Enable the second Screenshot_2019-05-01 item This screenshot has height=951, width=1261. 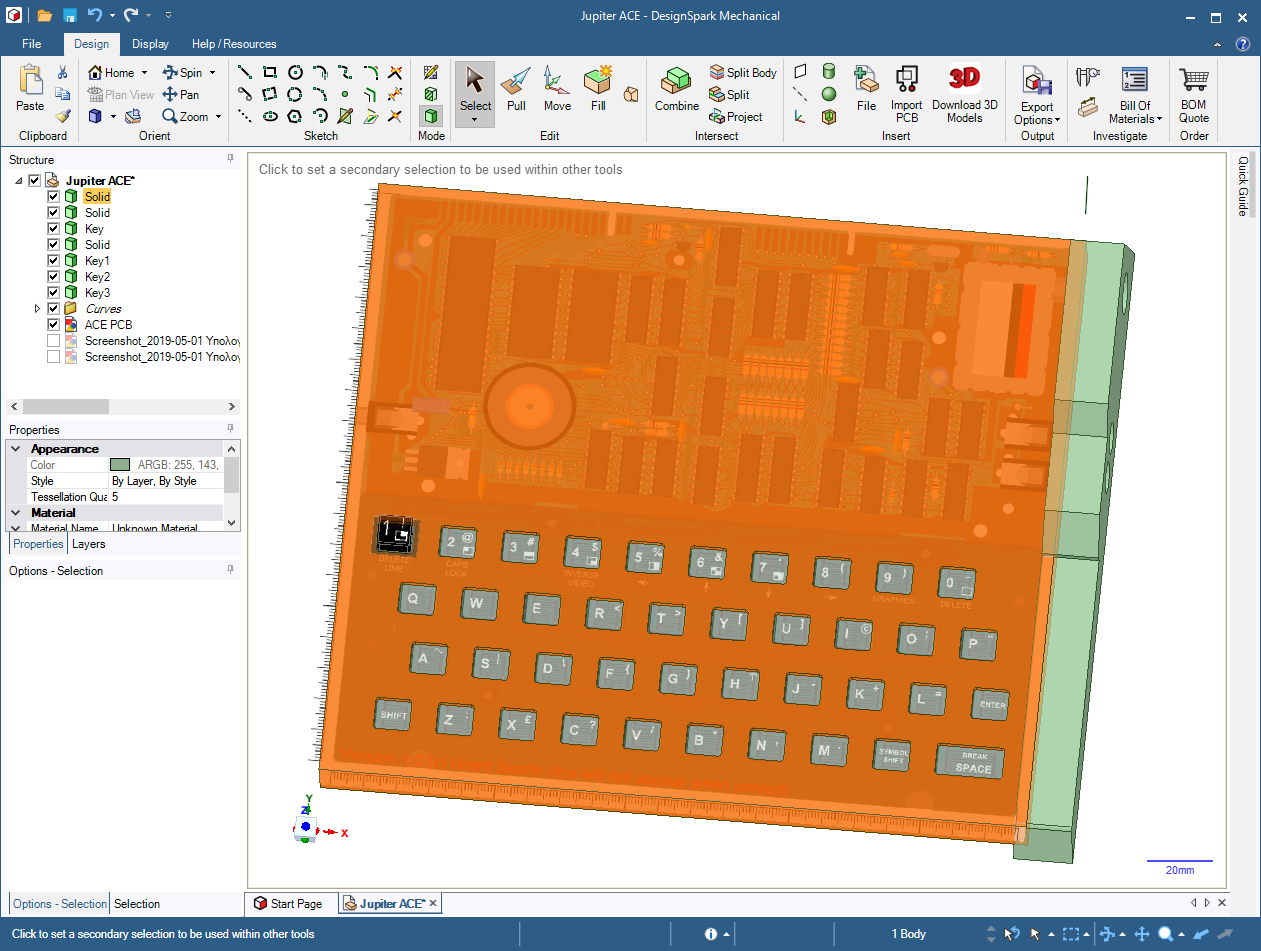tap(54, 356)
